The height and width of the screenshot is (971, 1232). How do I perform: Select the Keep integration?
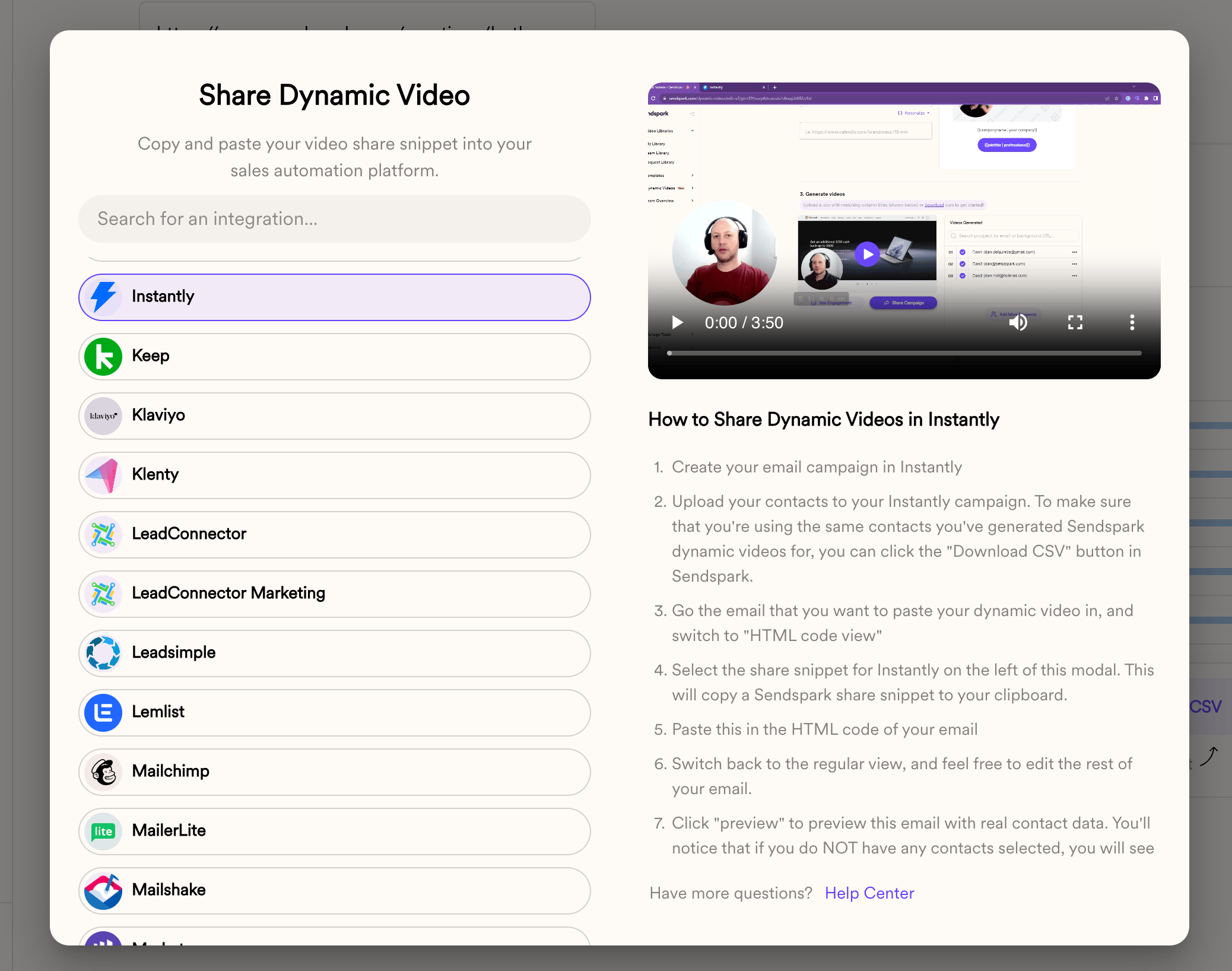point(335,356)
